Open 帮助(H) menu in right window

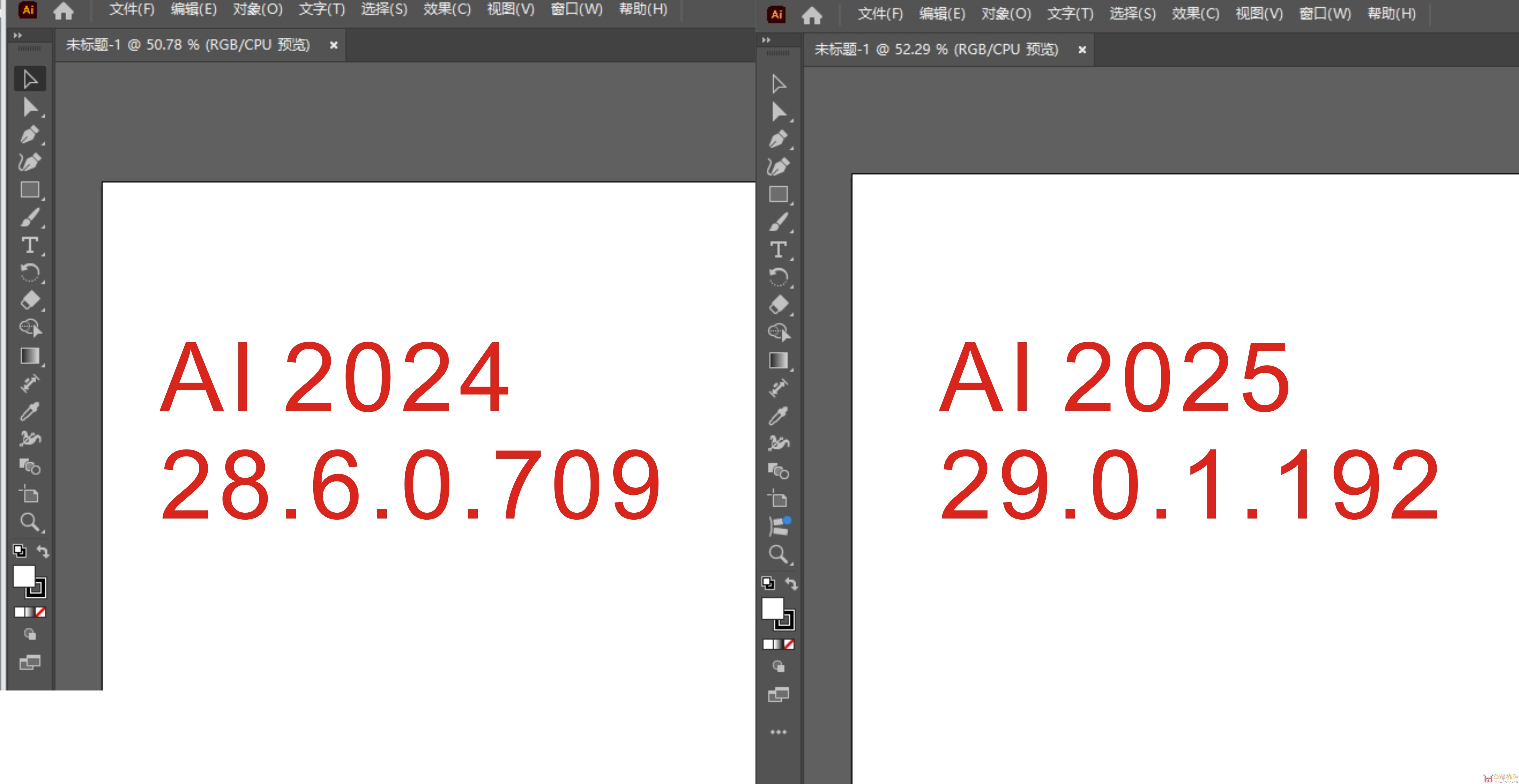click(x=1392, y=14)
